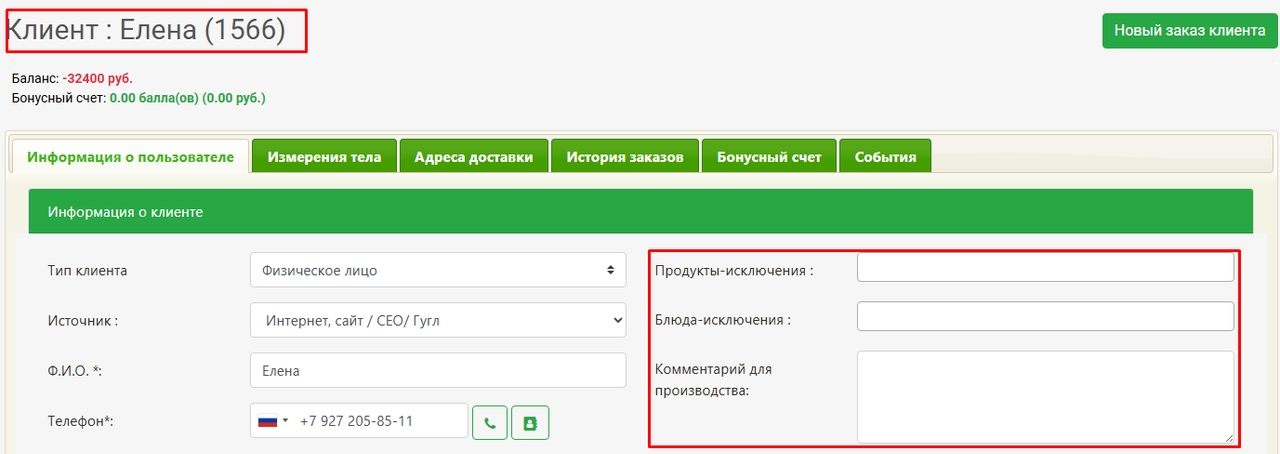The height and width of the screenshot is (454, 1280).
Task: Click the contact book icon beside phone
Action: click(530, 422)
